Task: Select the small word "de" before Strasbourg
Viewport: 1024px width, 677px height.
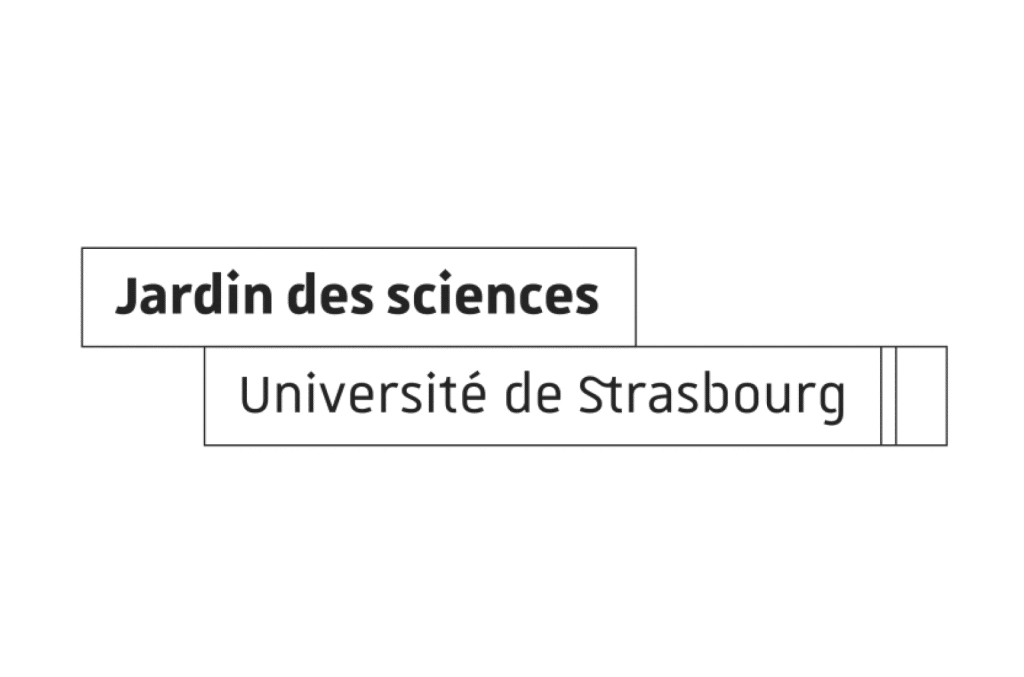Action: [x=533, y=395]
